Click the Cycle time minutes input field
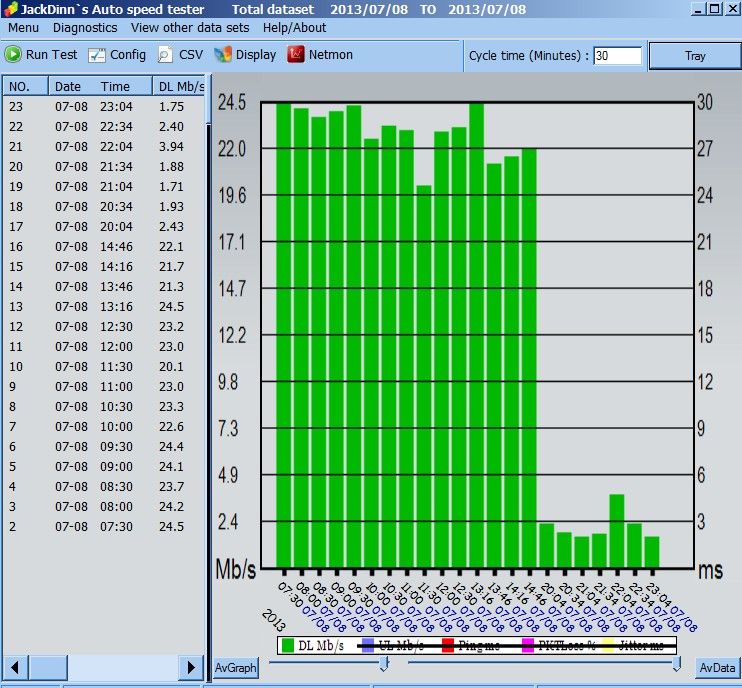The height and width of the screenshot is (688, 742). coord(618,56)
